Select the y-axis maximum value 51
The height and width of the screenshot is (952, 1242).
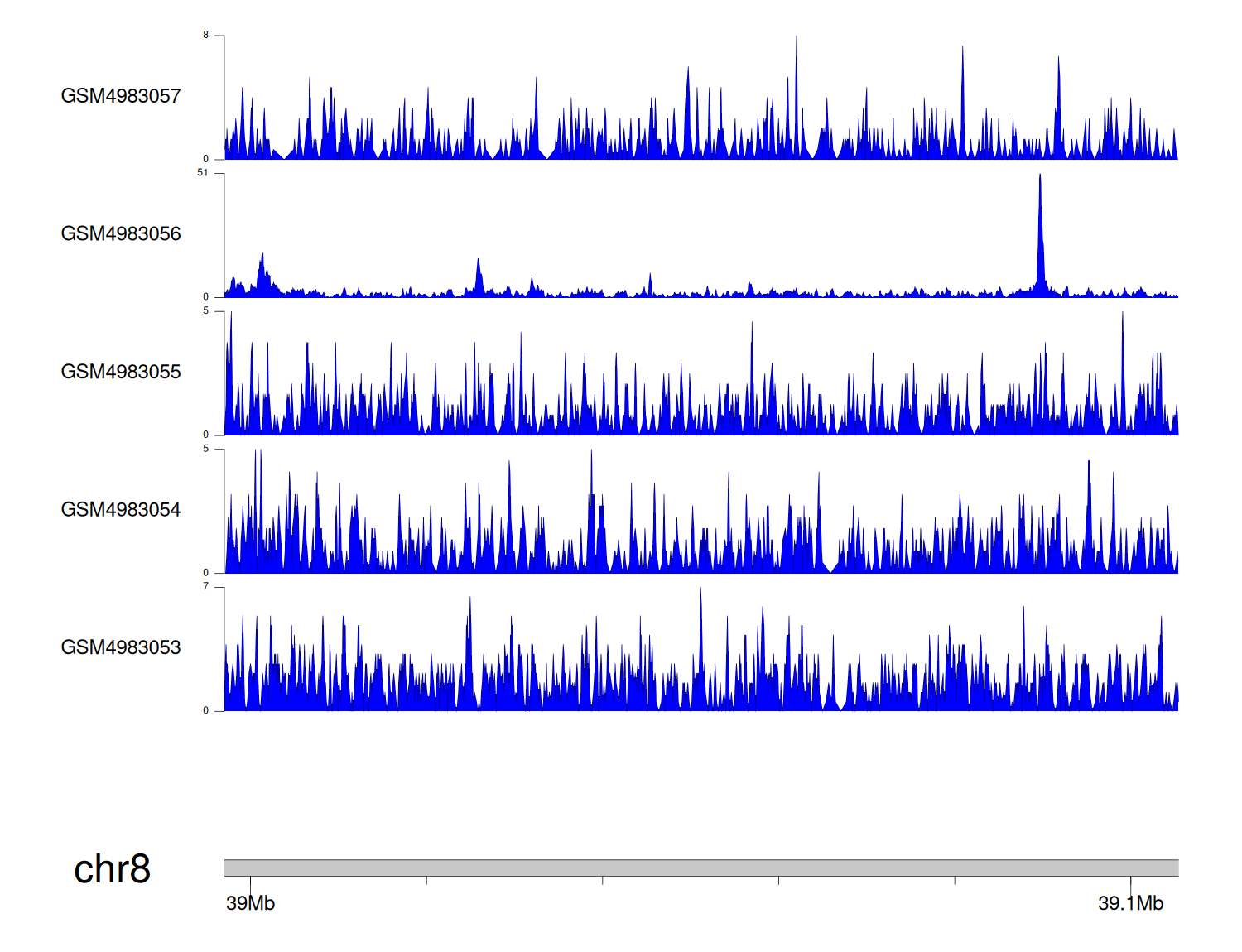(x=203, y=173)
